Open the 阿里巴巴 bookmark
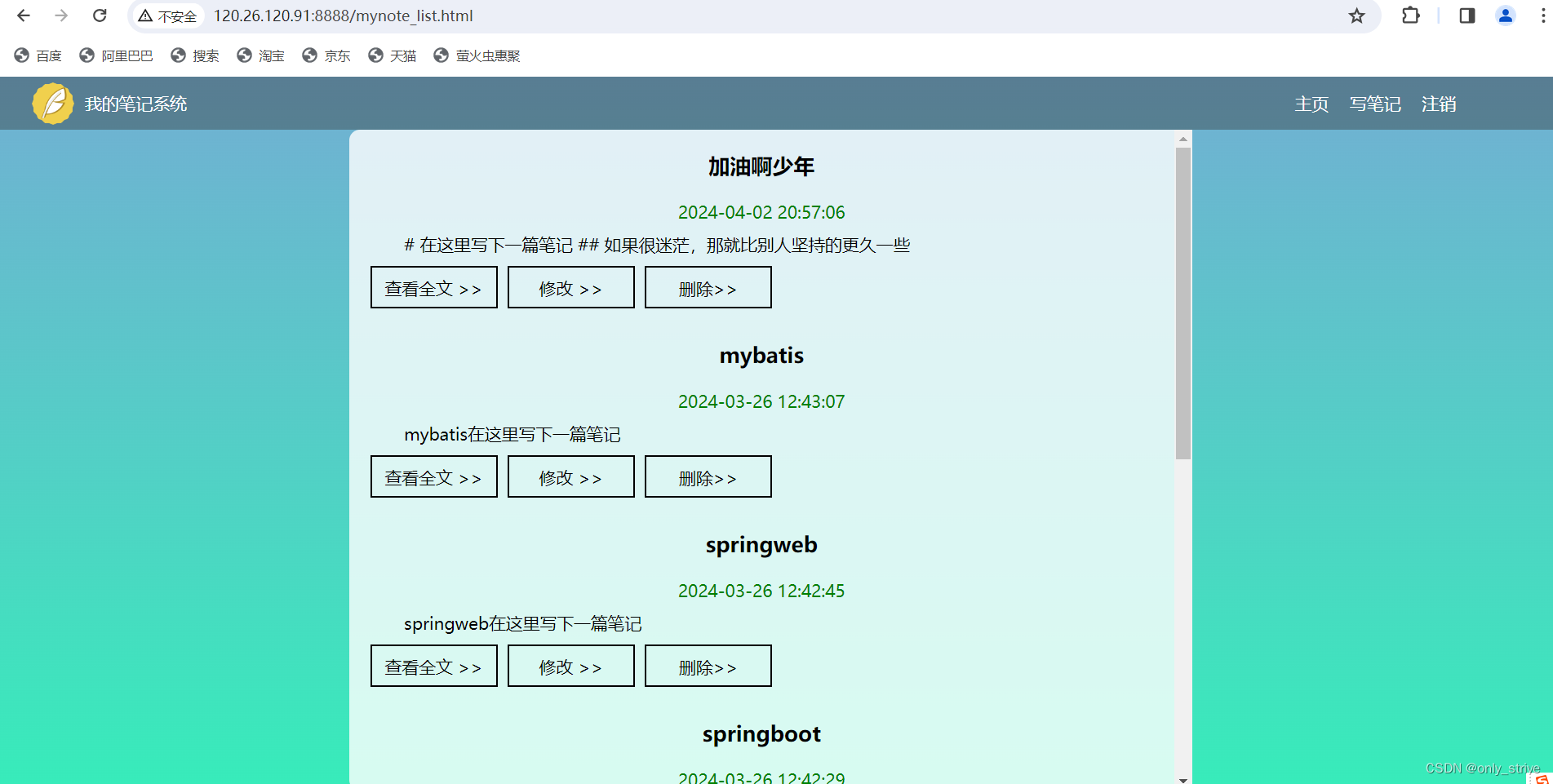Image resolution: width=1553 pixels, height=784 pixels. click(x=116, y=55)
